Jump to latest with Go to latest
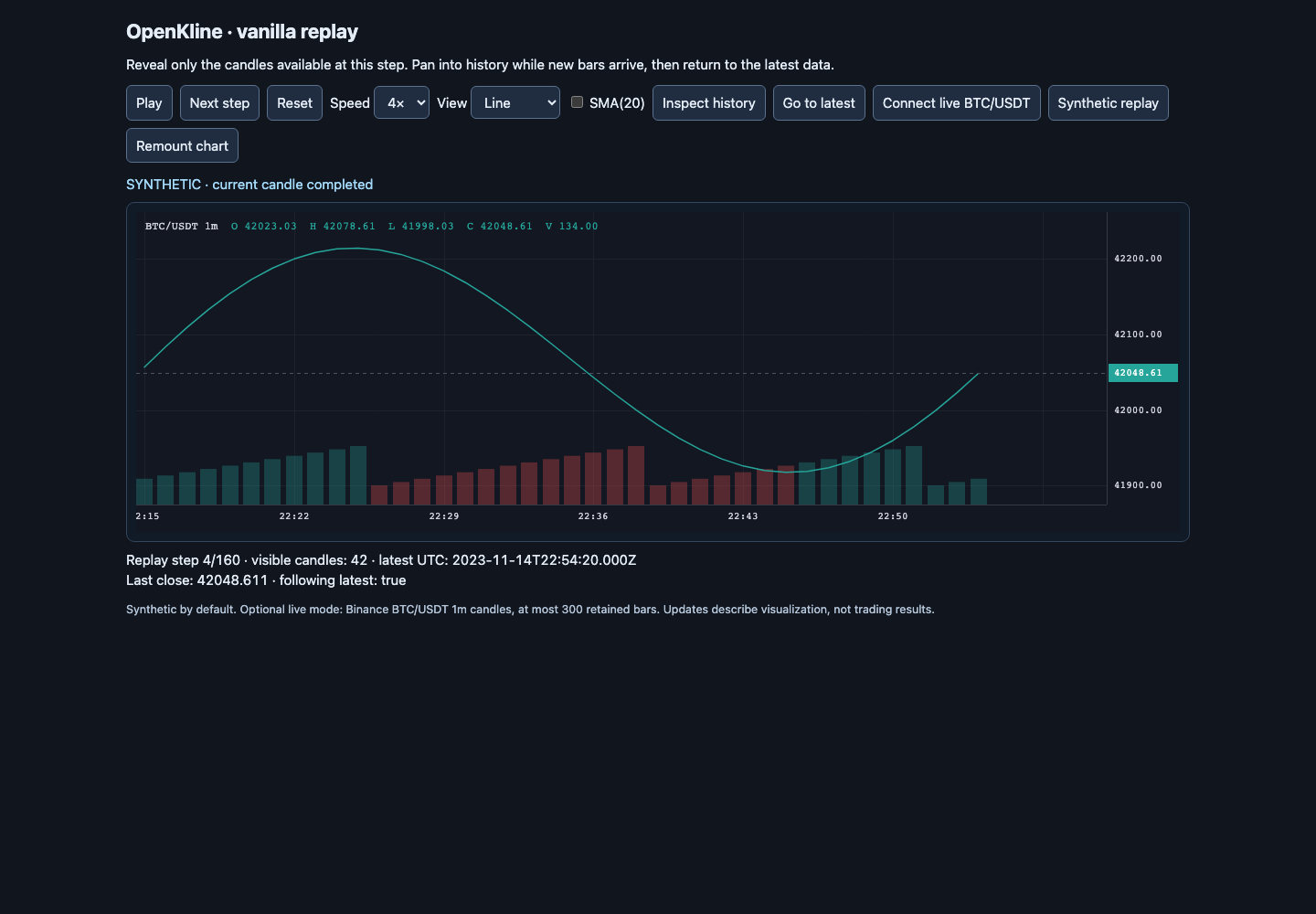 819,103
